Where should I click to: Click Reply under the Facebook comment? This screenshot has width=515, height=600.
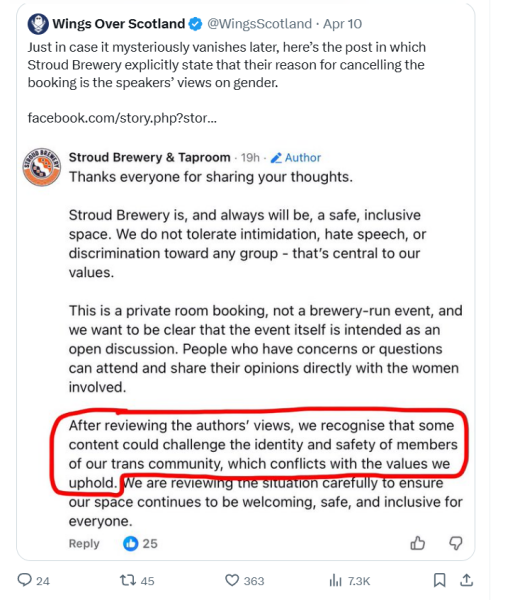tap(84, 543)
